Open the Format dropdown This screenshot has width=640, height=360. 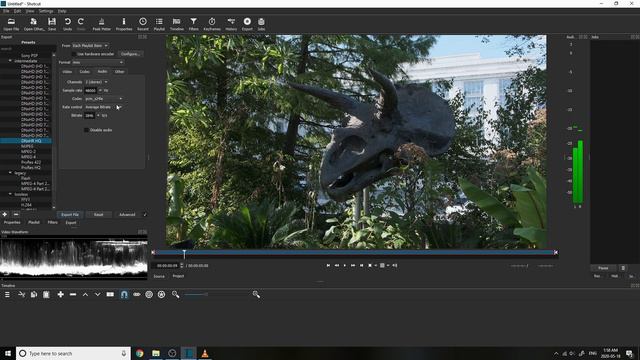click(98, 62)
